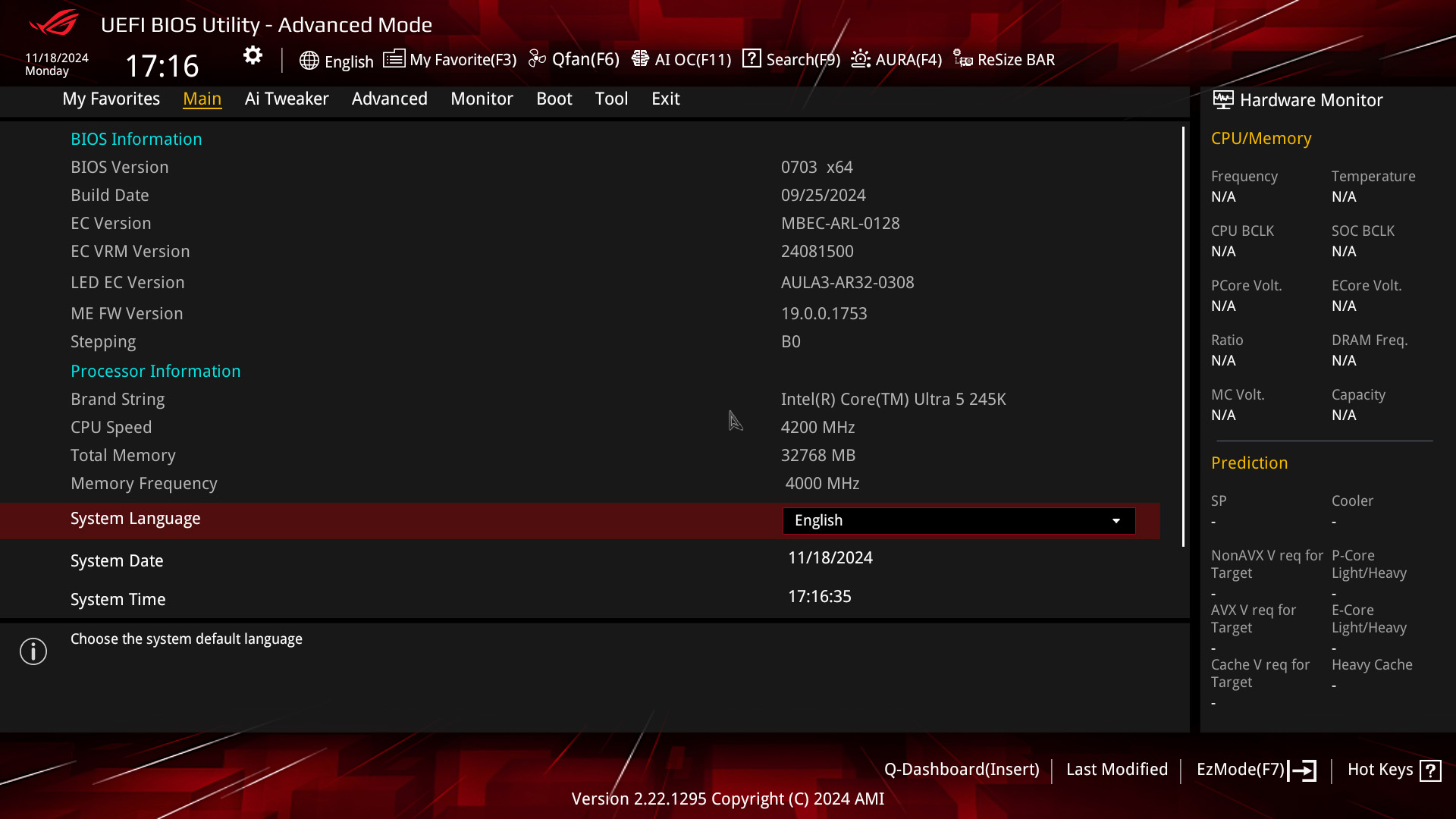Open Search(F9)
The width and height of the screenshot is (1456, 819).
point(791,59)
